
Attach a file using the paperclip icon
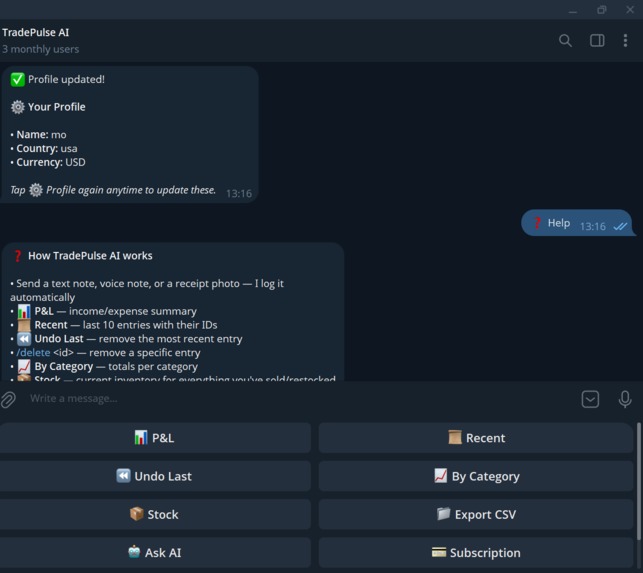(x=8, y=399)
